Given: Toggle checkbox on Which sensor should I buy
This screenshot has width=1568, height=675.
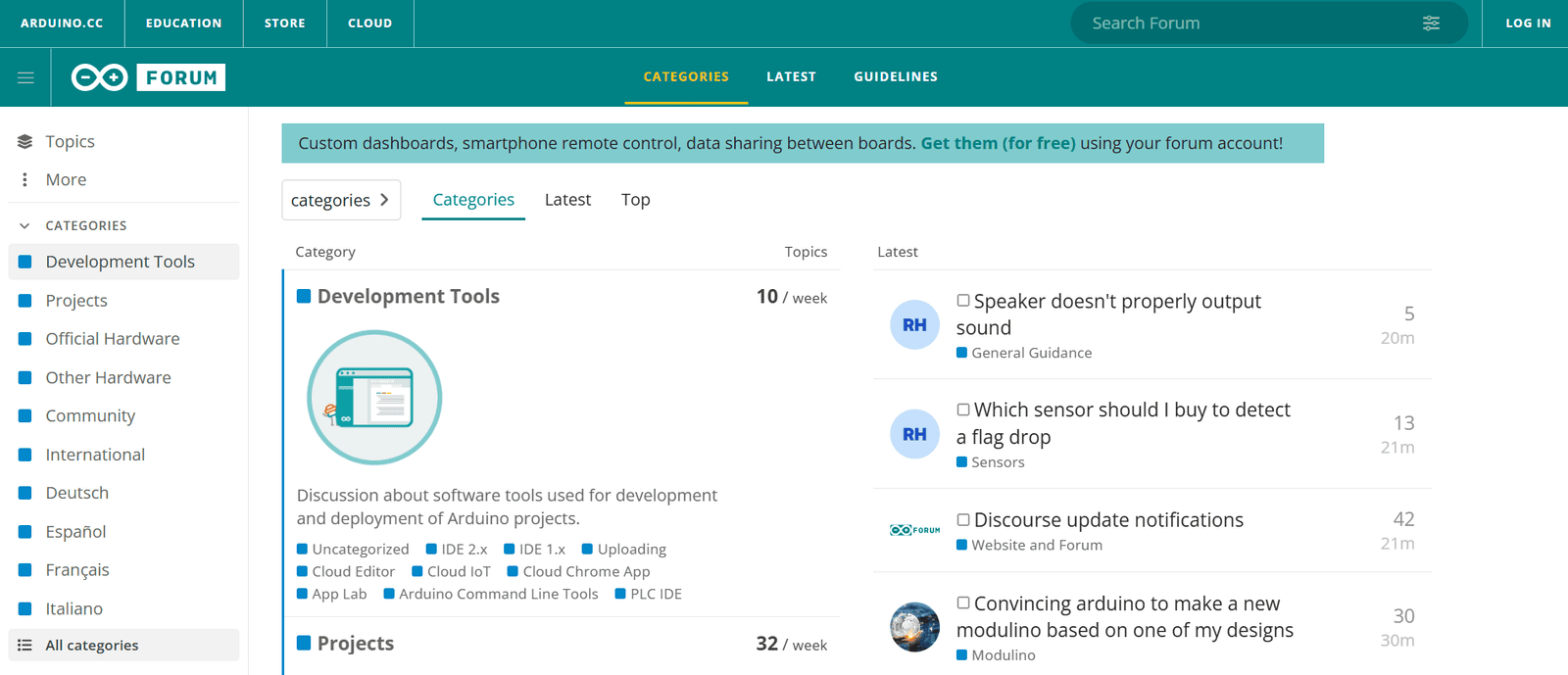Looking at the screenshot, I should click(x=963, y=410).
